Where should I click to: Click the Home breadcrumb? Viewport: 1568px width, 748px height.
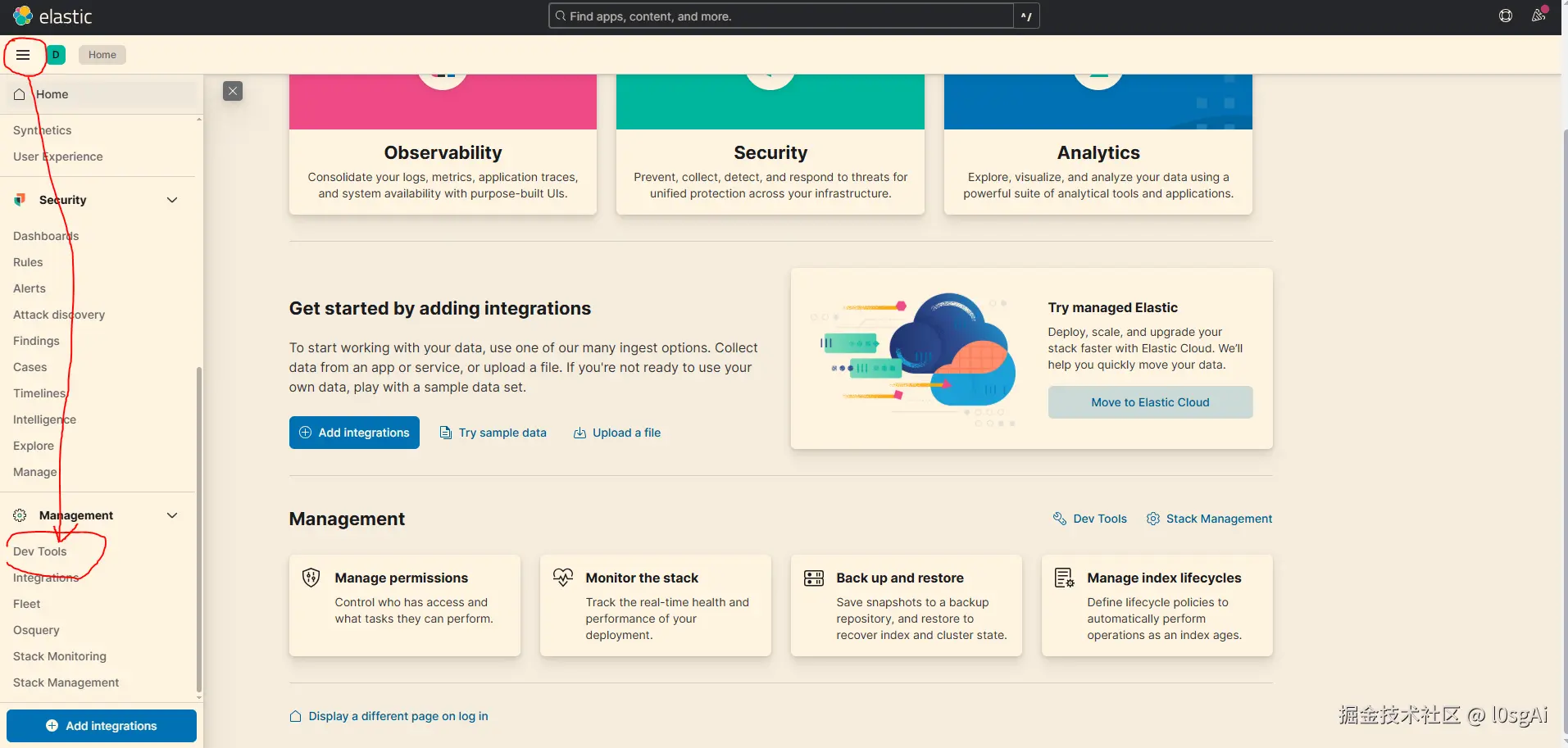(x=102, y=55)
